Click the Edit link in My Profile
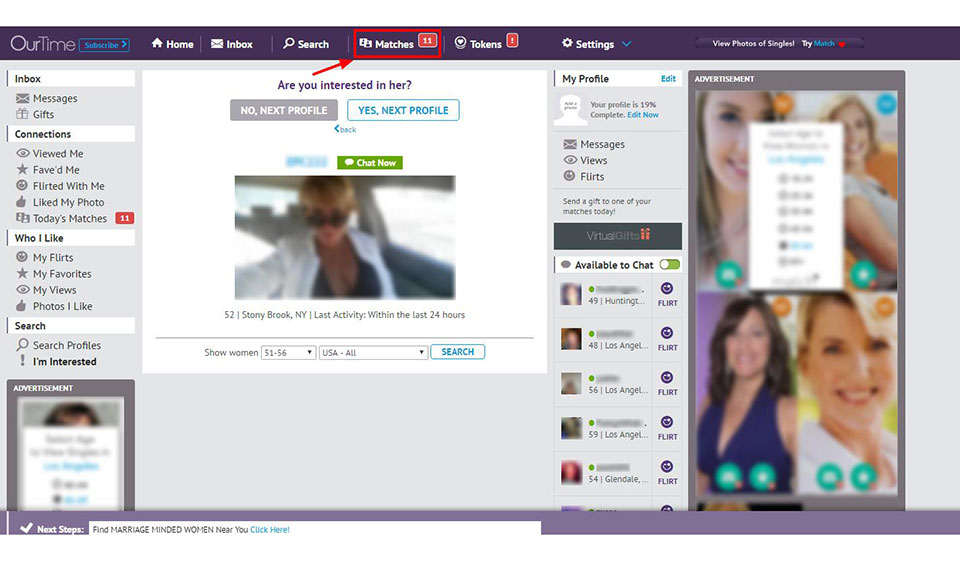Image resolution: width=960 pixels, height=561 pixels. tap(668, 79)
